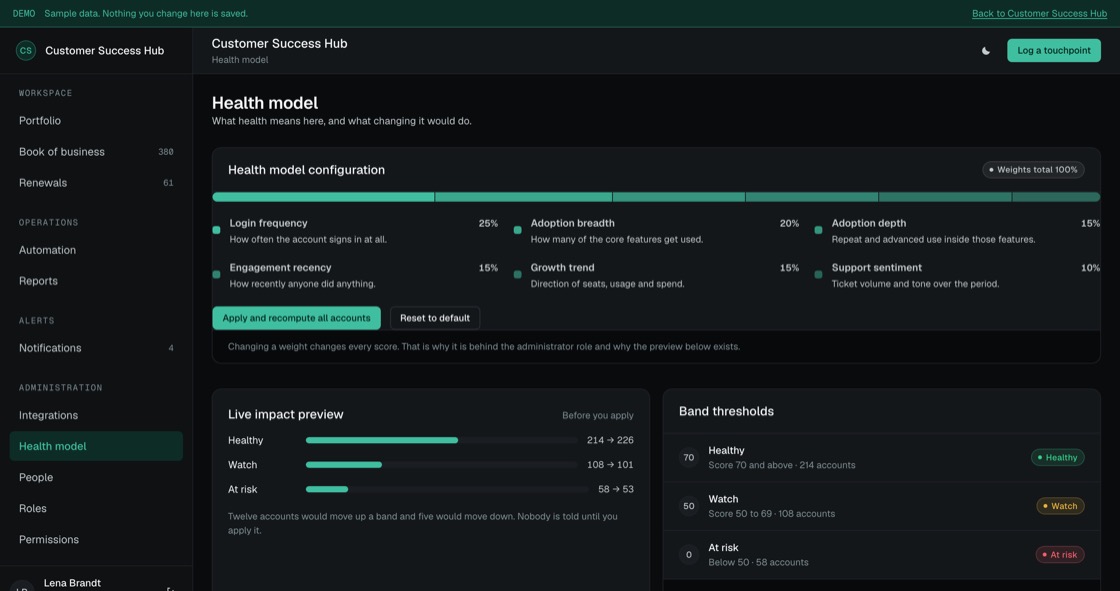
Task: Click Support sentiment color square
Action: 819,274
